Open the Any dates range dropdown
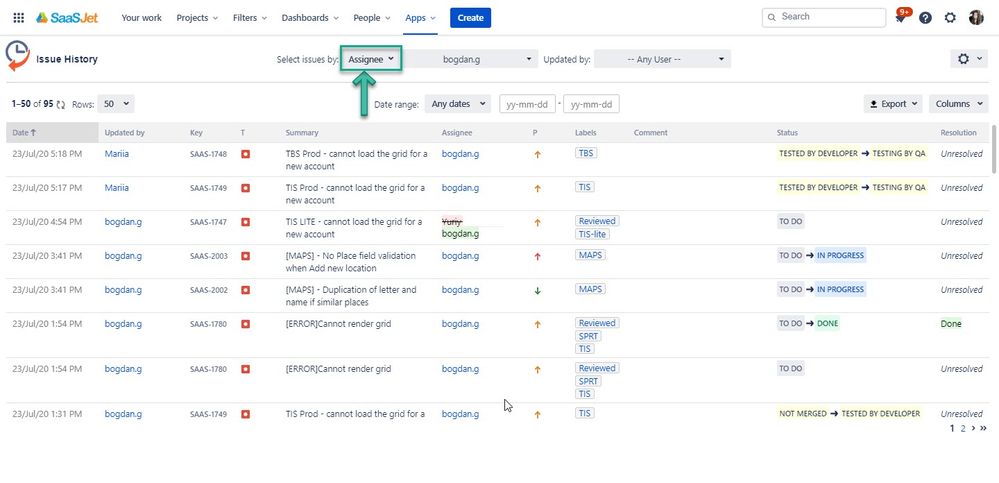This screenshot has width=999, height=483. 457,104
